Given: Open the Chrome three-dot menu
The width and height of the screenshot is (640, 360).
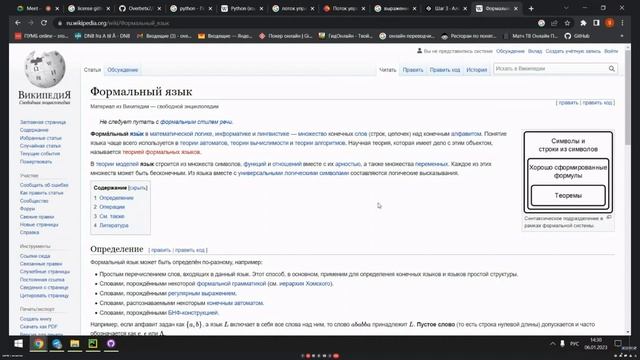Looking at the screenshot, I should pyautogui.click(x=622, y=23).
